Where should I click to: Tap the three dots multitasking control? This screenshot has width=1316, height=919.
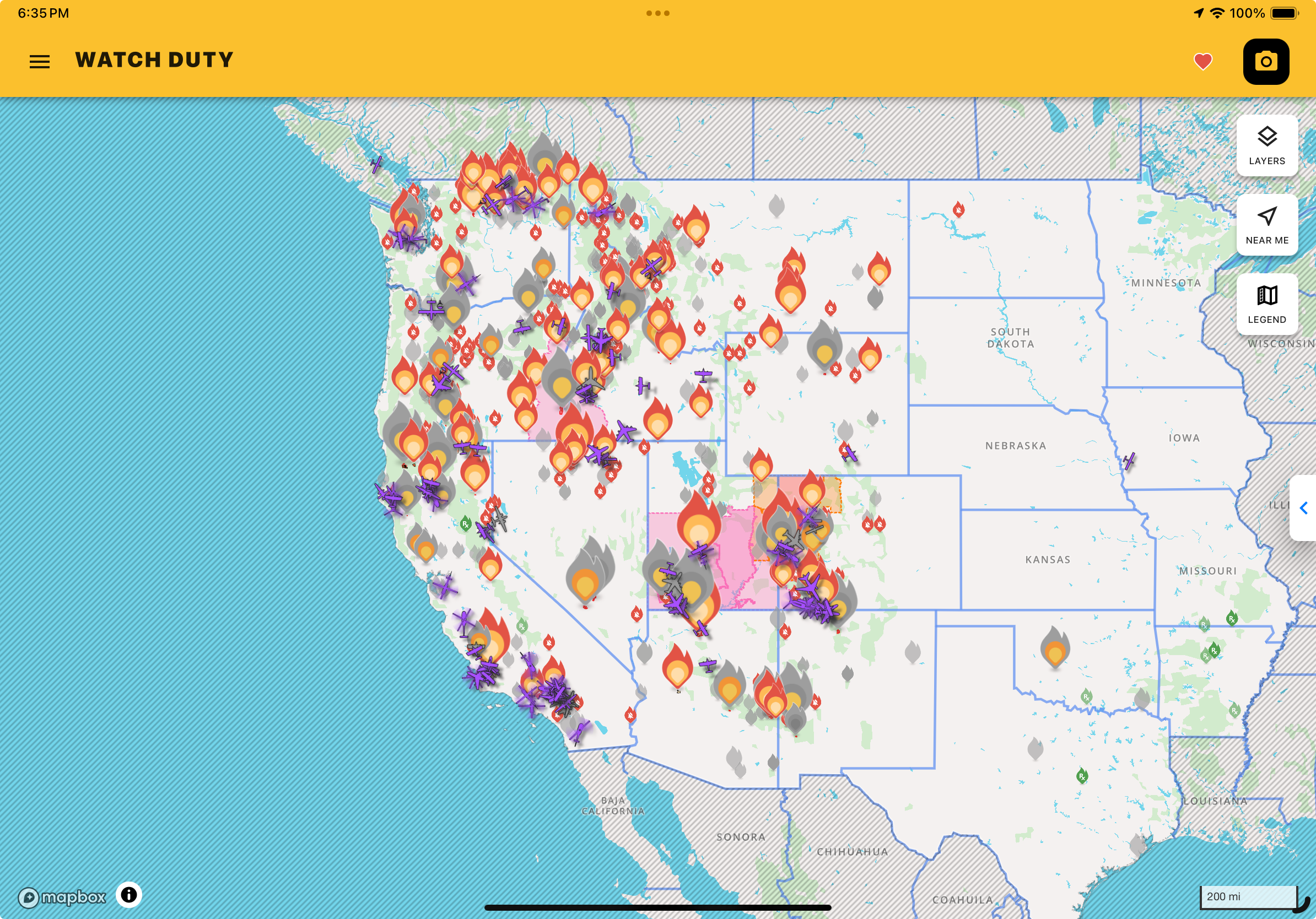657,13
